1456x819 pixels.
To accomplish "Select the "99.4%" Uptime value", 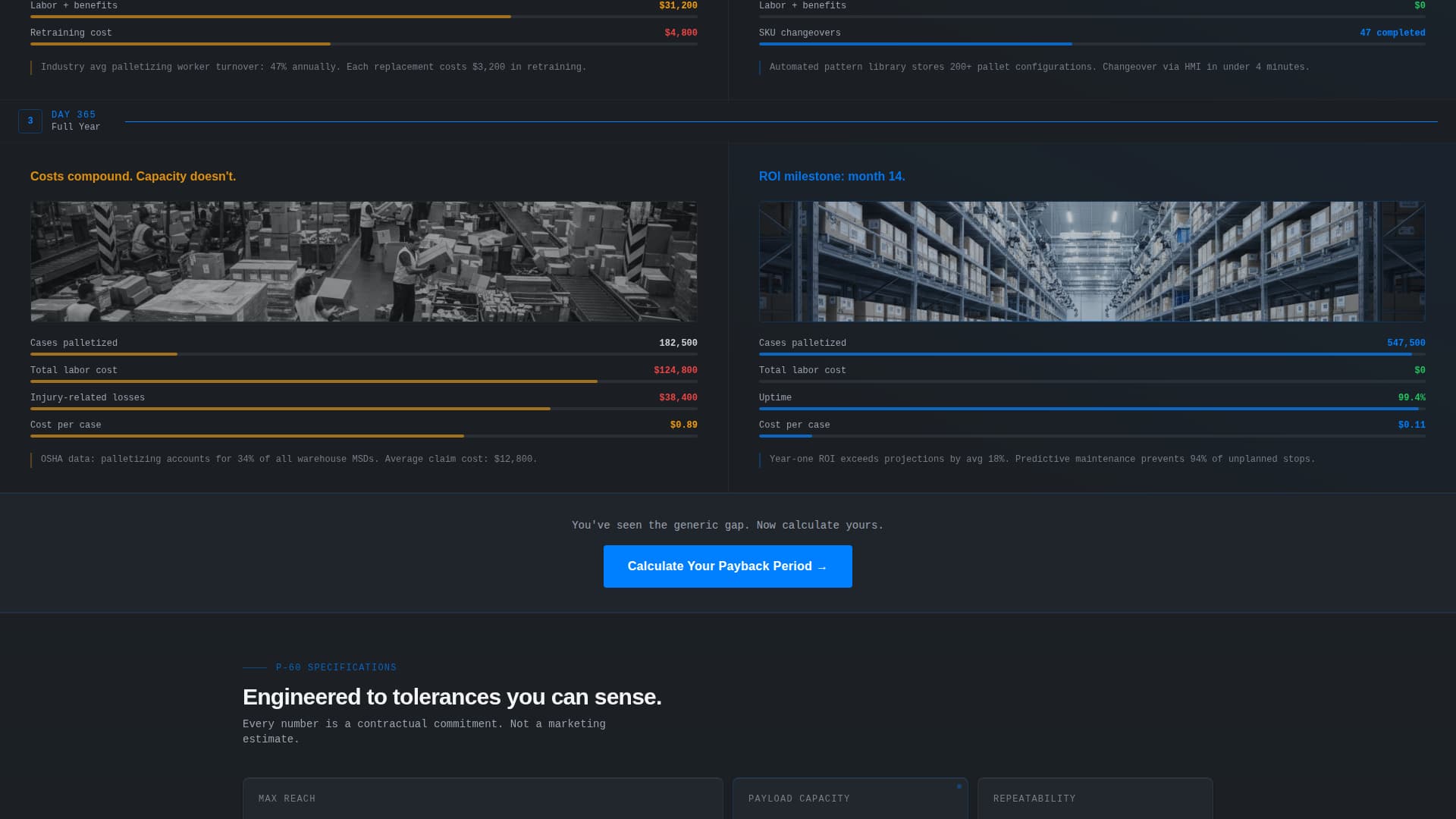I will pyautogui.click(x=1412, y=397).
